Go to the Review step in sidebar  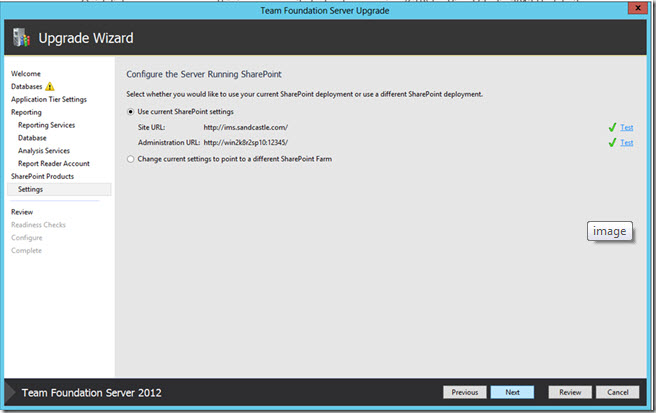22,212
